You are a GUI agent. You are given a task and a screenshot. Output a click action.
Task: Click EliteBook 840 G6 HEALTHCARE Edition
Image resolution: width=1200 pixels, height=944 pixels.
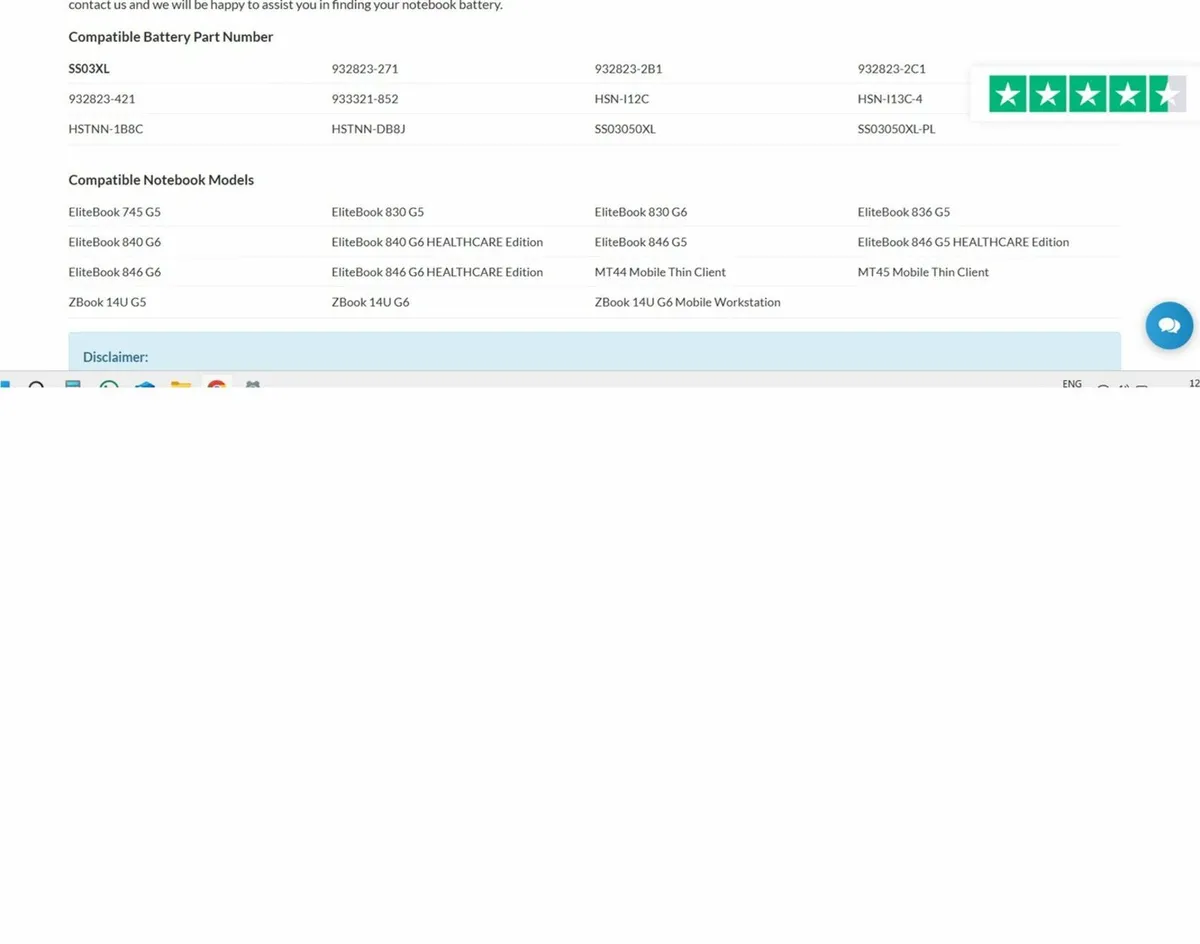pos(437,242)
